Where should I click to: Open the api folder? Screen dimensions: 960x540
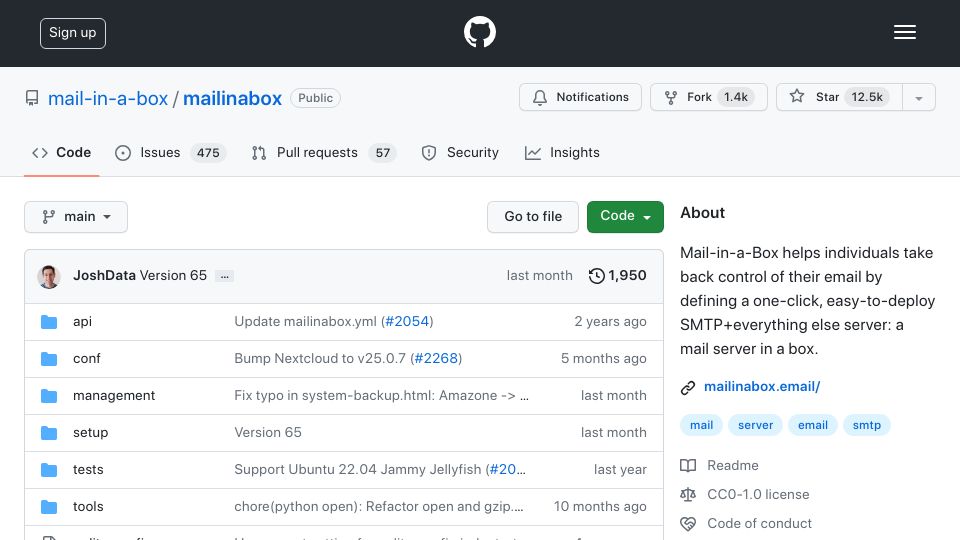click(82, 321)
